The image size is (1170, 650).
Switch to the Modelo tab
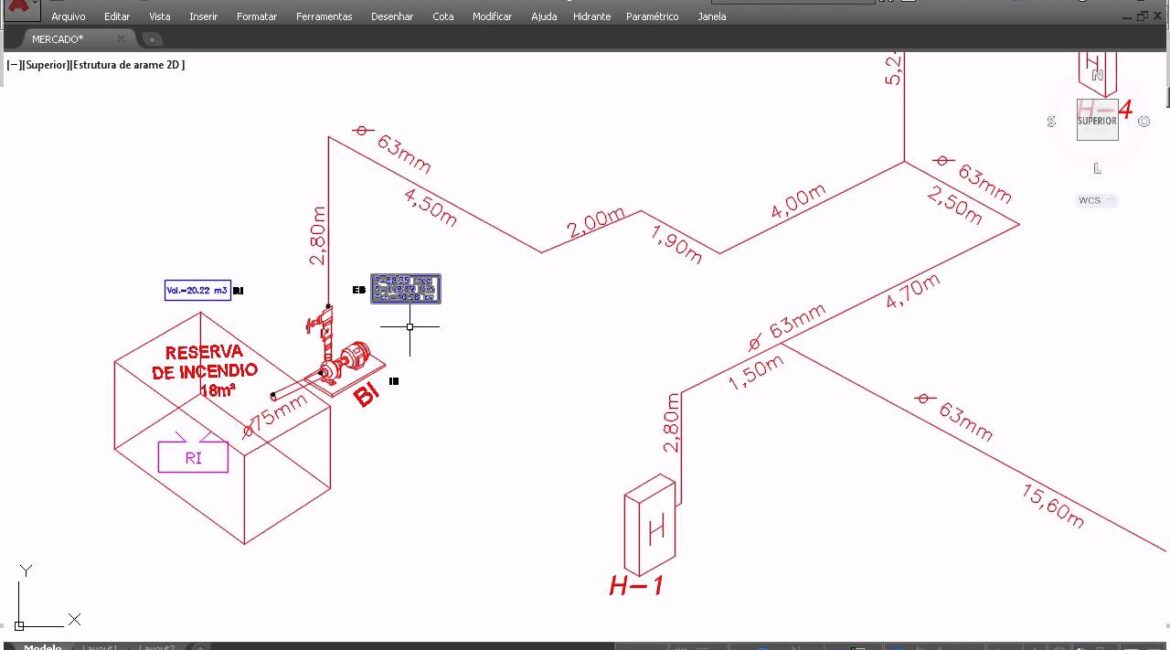pos(42,647)
